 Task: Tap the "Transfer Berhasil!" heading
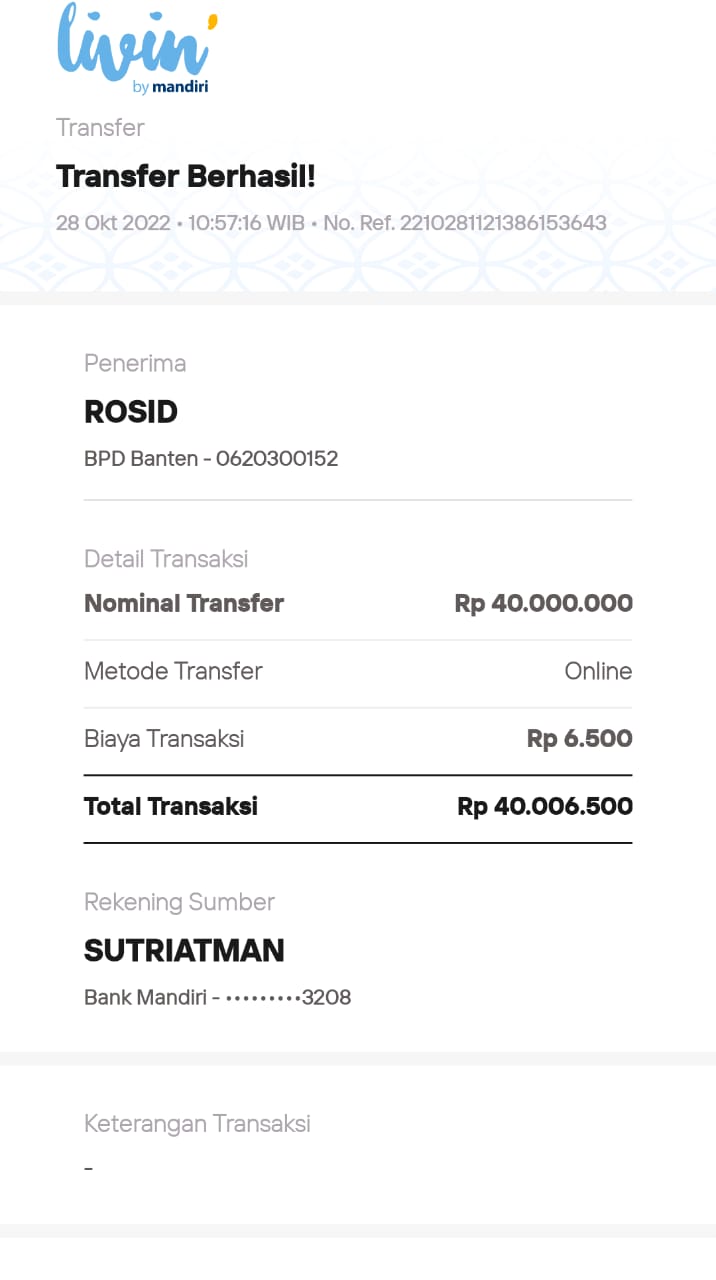tap(186, 177)
